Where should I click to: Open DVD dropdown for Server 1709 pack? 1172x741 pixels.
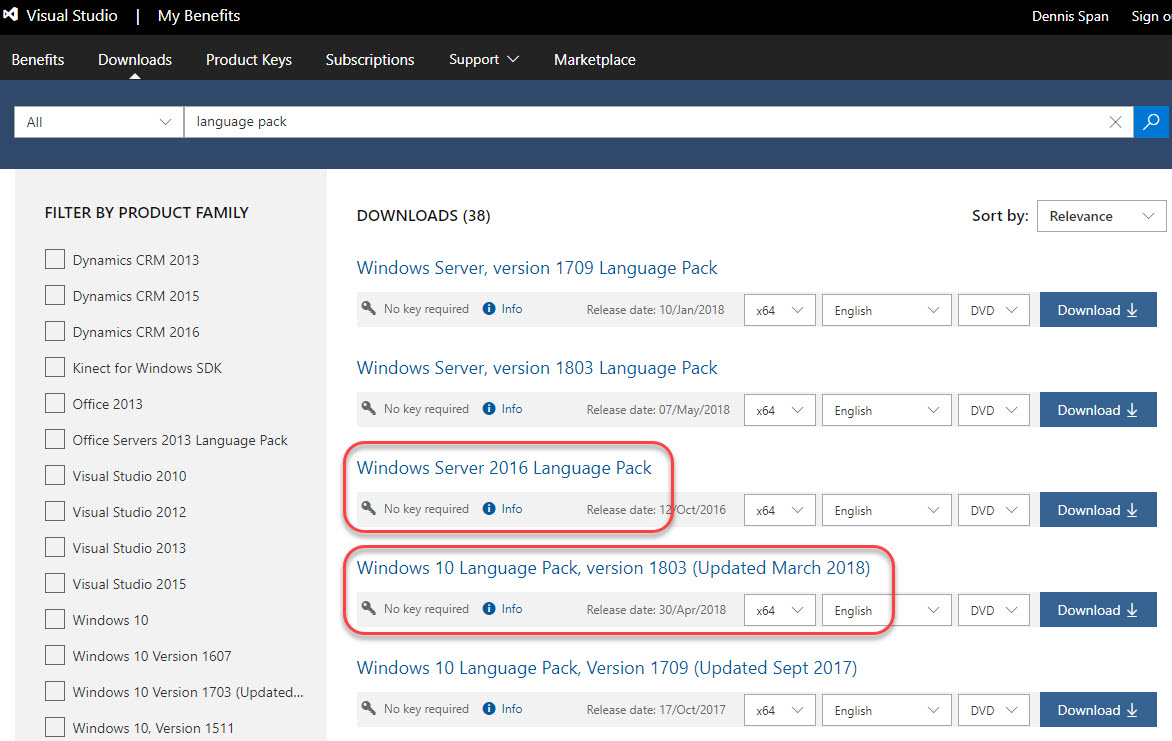[993, 310]
